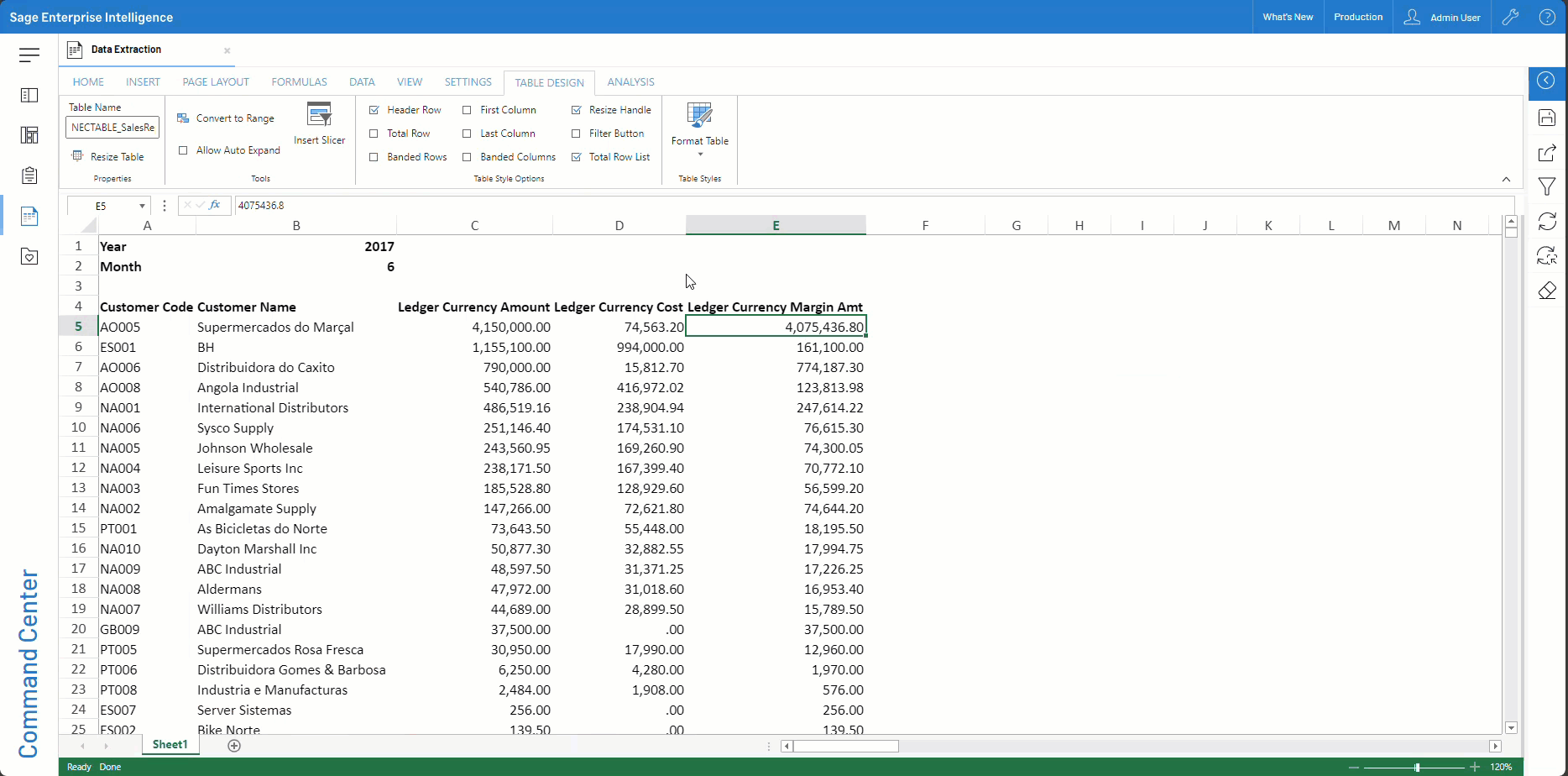Open the filter funnel panel icon
Screen dimensions: 1568x776
tap(1547, 186)
